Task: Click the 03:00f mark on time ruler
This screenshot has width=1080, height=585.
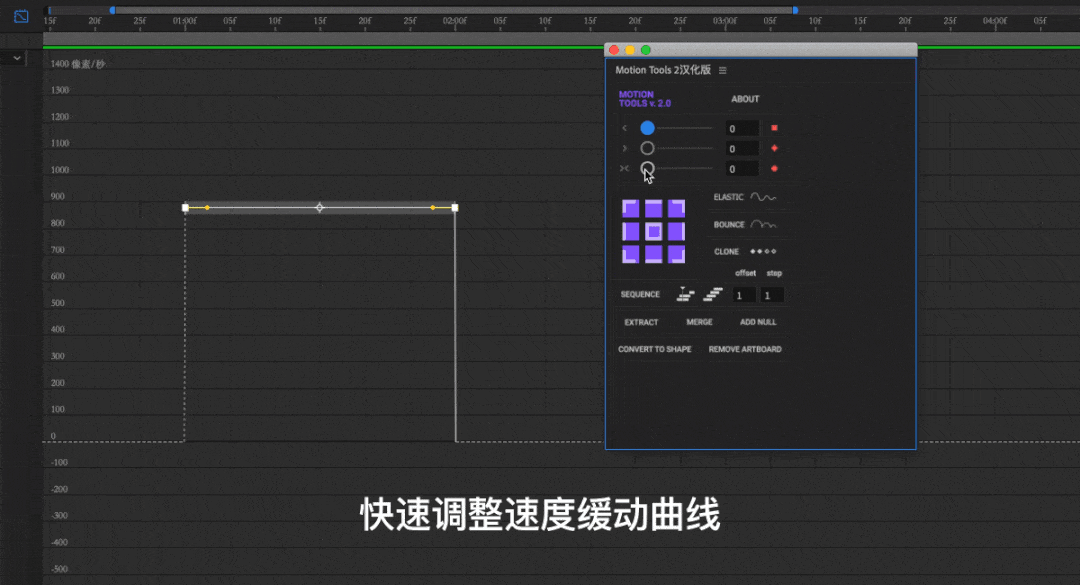Action: 725,21
